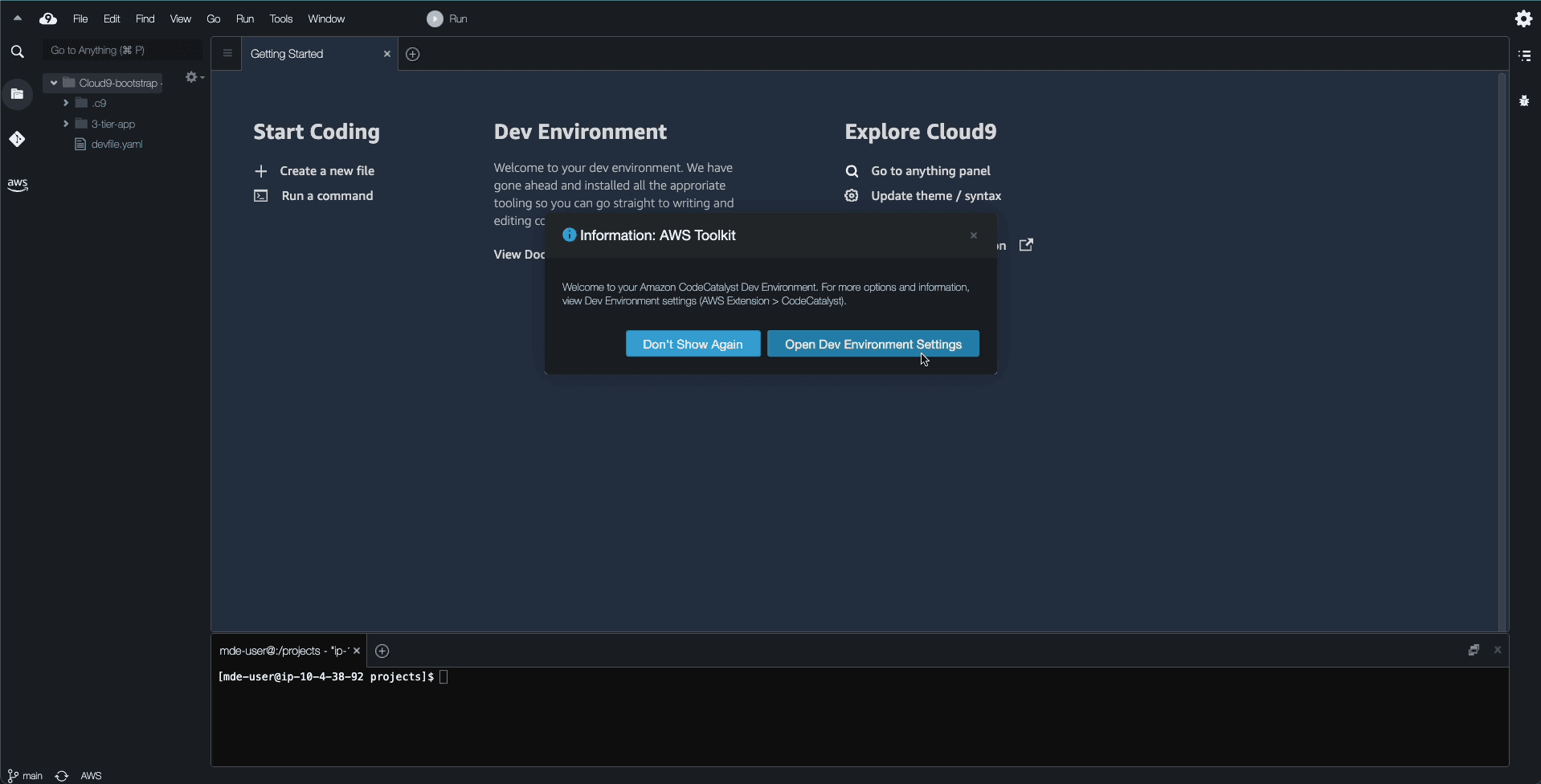Image resolution: width=1541 pixels, height=784 pixels.
Task: Open the AWS Toolkit sidebar icon
Action: [17, 185]
